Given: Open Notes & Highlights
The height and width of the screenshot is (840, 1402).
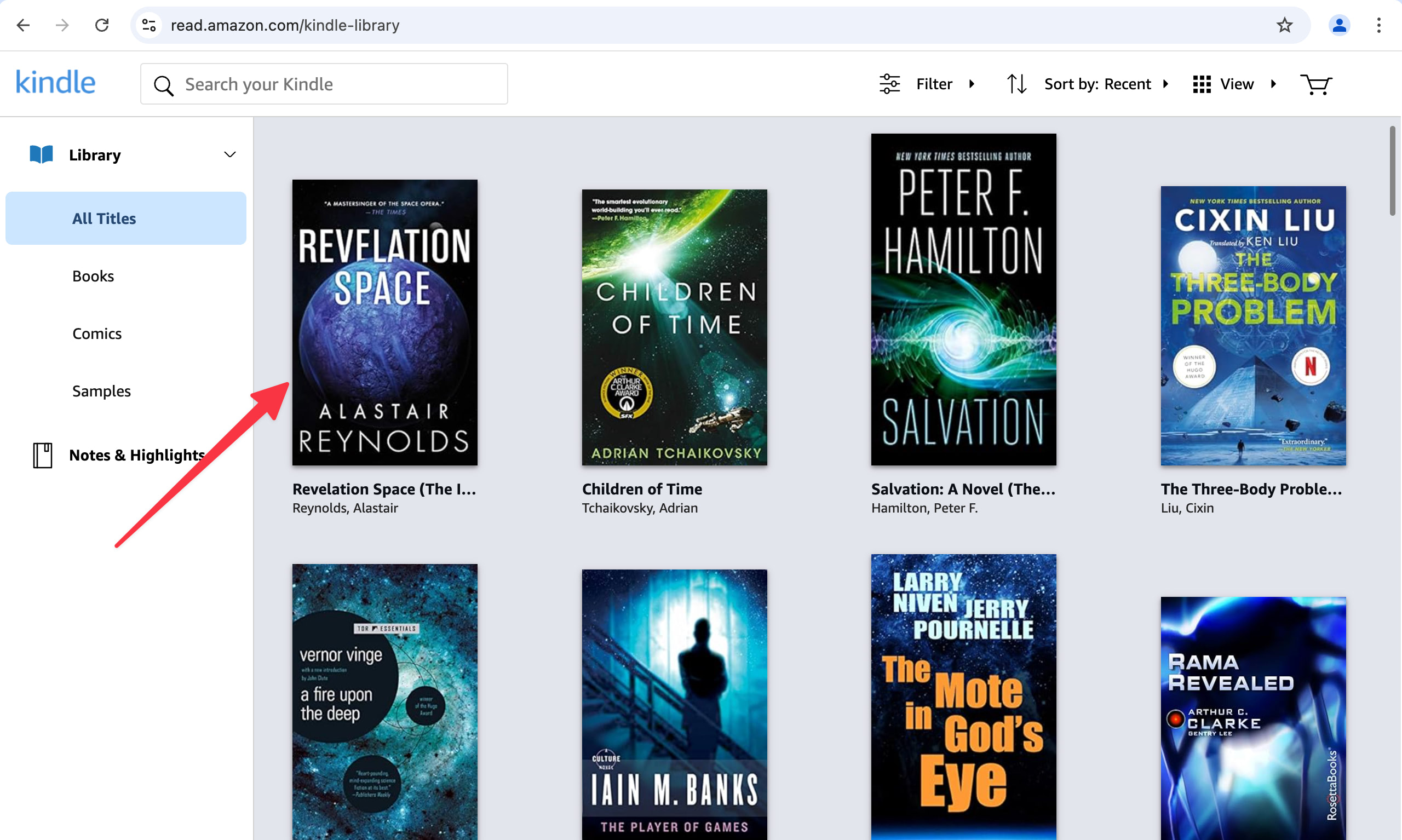Looking at the screenshot, I should click(x=136, y=455).
